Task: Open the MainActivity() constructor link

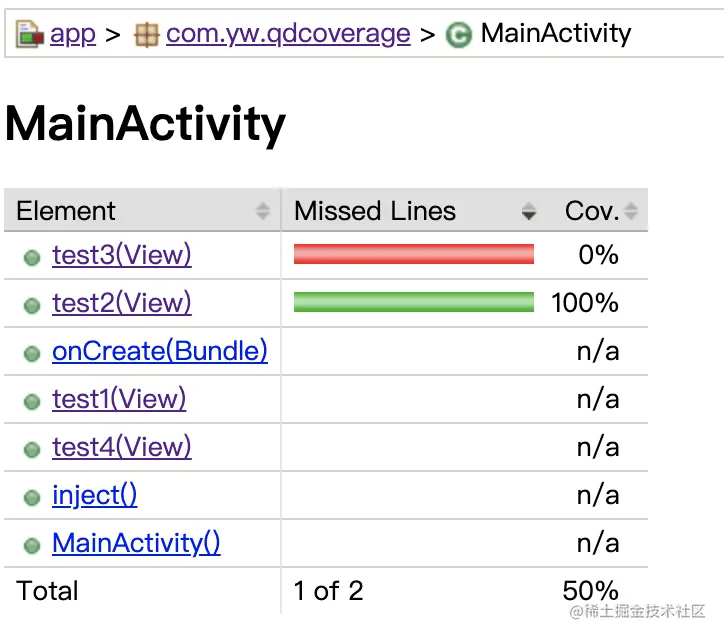Action: click(136, 543)
